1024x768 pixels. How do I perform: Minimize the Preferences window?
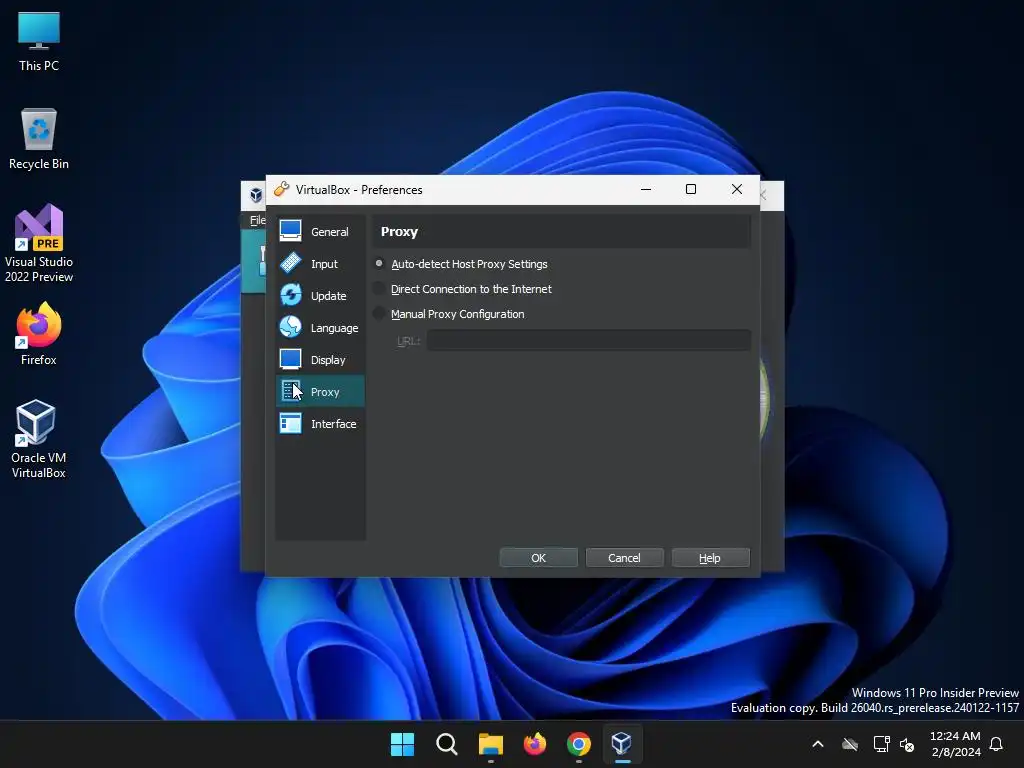646,189
